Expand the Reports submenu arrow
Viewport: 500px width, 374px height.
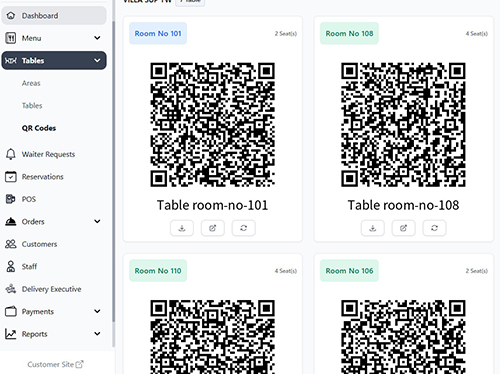point(97,334)
